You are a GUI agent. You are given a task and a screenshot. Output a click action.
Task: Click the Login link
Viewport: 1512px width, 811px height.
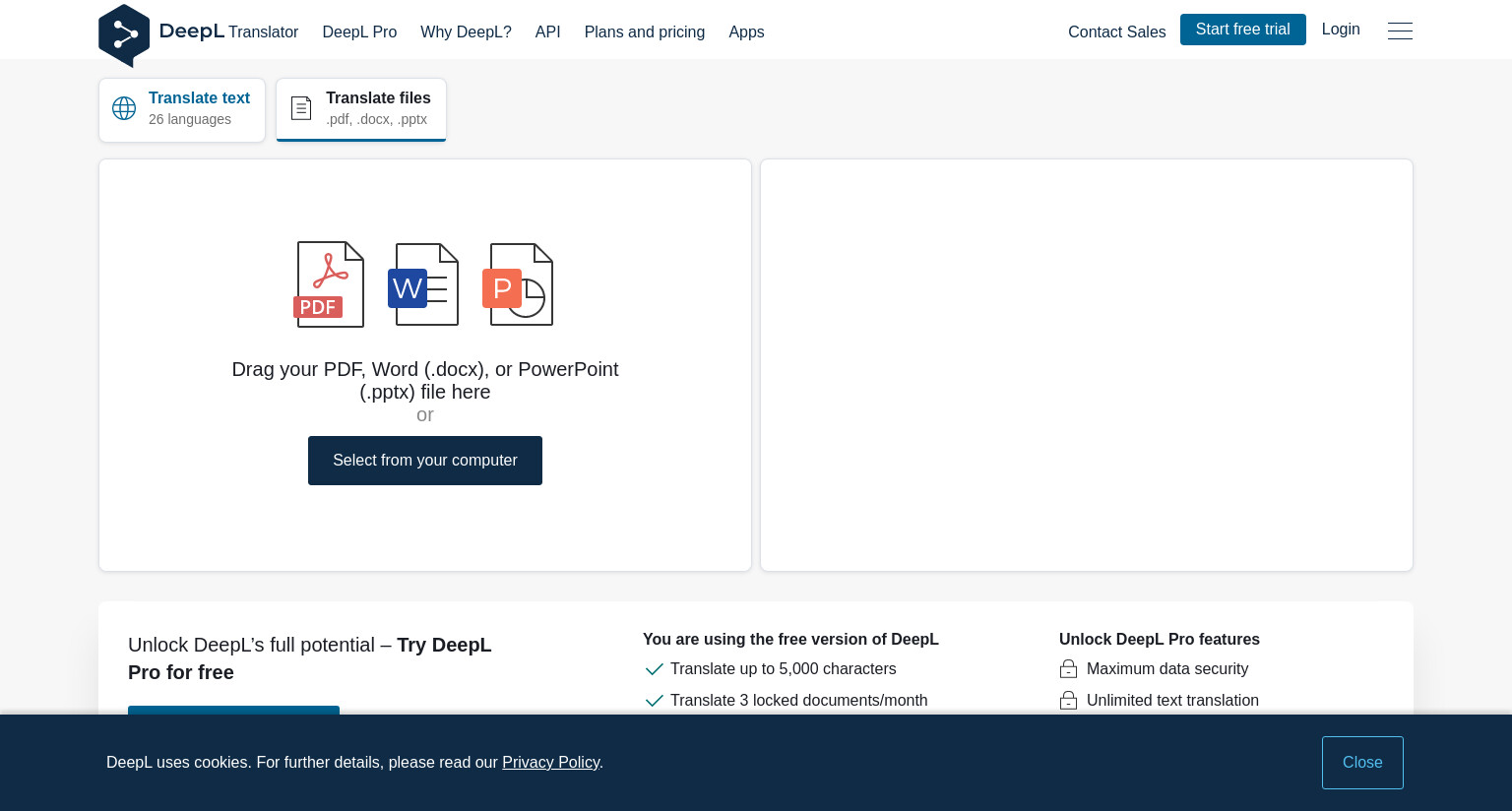[x=1341, y=30]
